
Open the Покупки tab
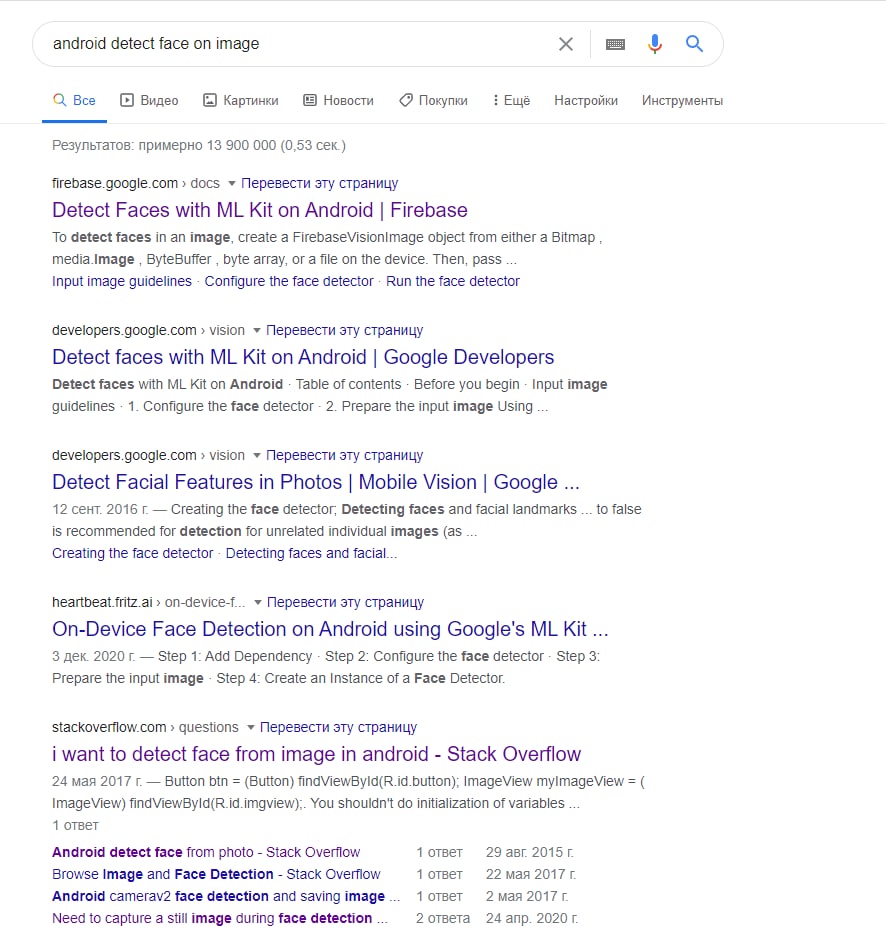point(434,100)
